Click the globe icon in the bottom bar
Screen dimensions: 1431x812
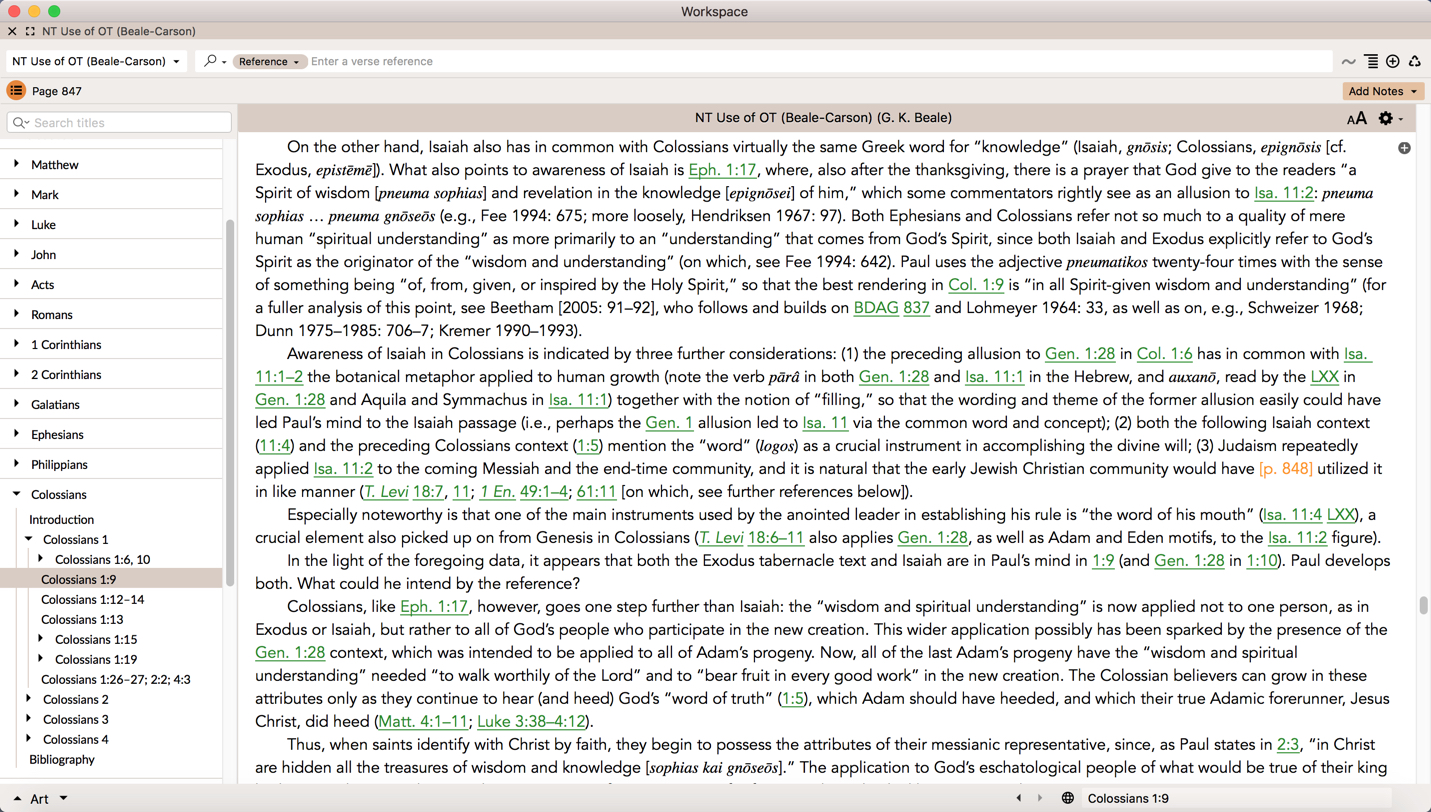tap(1067, 798)
